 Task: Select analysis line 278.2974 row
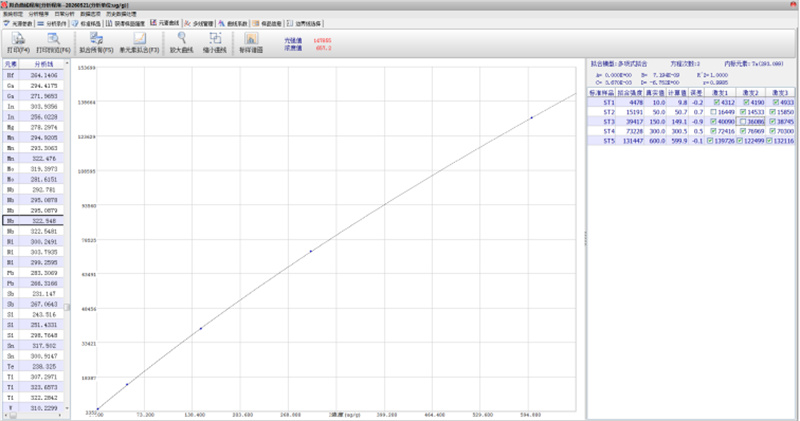[x=33, y=127]
